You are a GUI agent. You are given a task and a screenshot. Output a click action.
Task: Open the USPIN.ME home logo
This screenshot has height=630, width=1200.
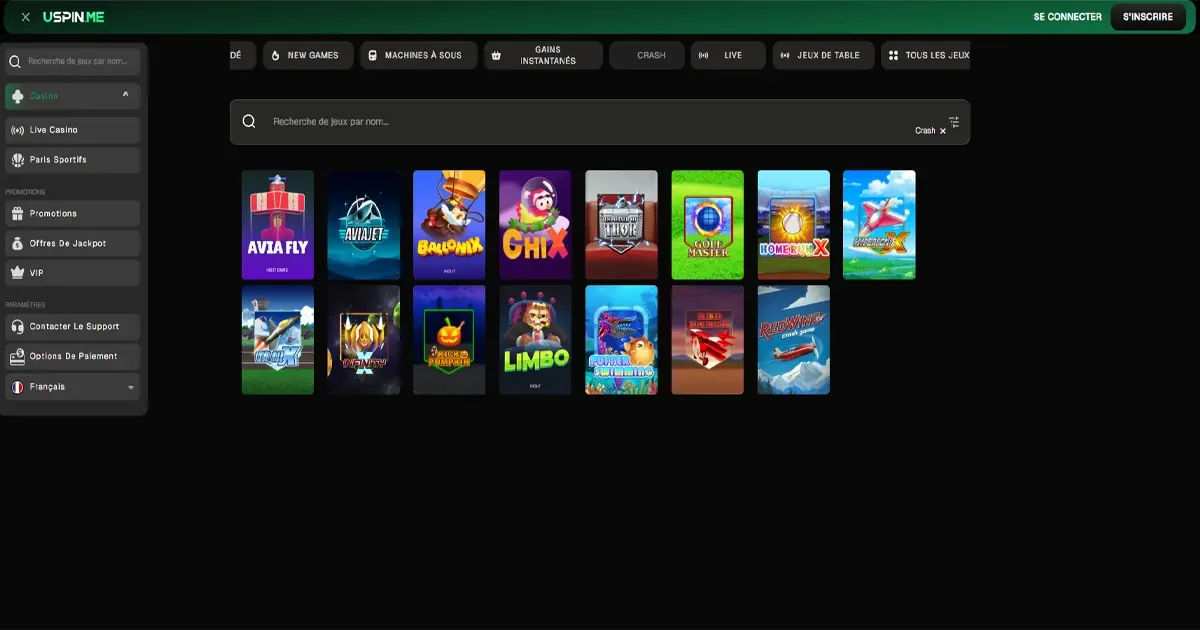[73, 17]
